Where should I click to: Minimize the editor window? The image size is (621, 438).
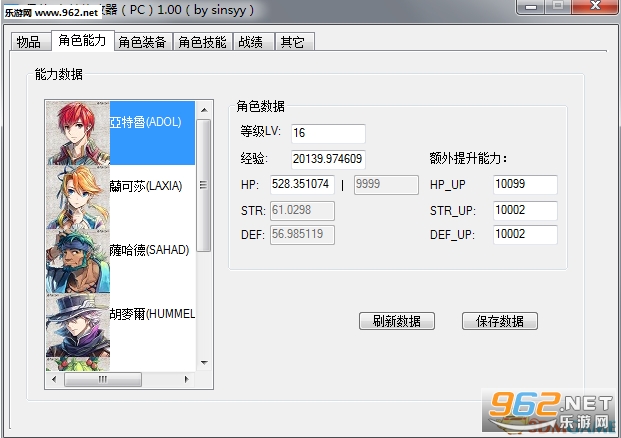[x=531, y=7]
